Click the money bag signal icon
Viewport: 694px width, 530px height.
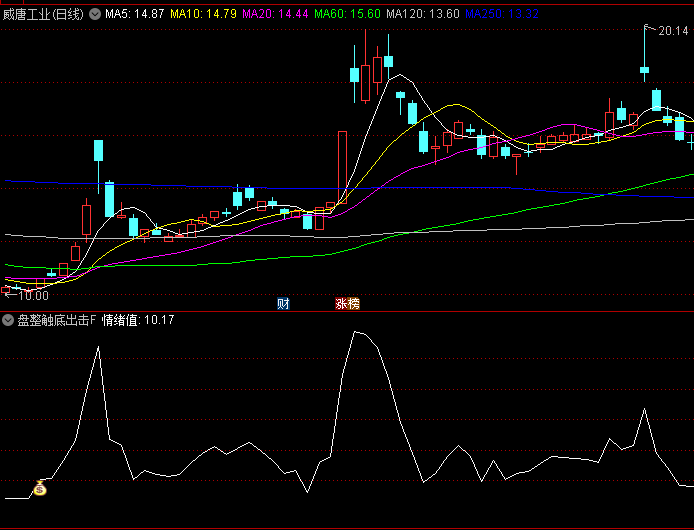click(40, 489)
